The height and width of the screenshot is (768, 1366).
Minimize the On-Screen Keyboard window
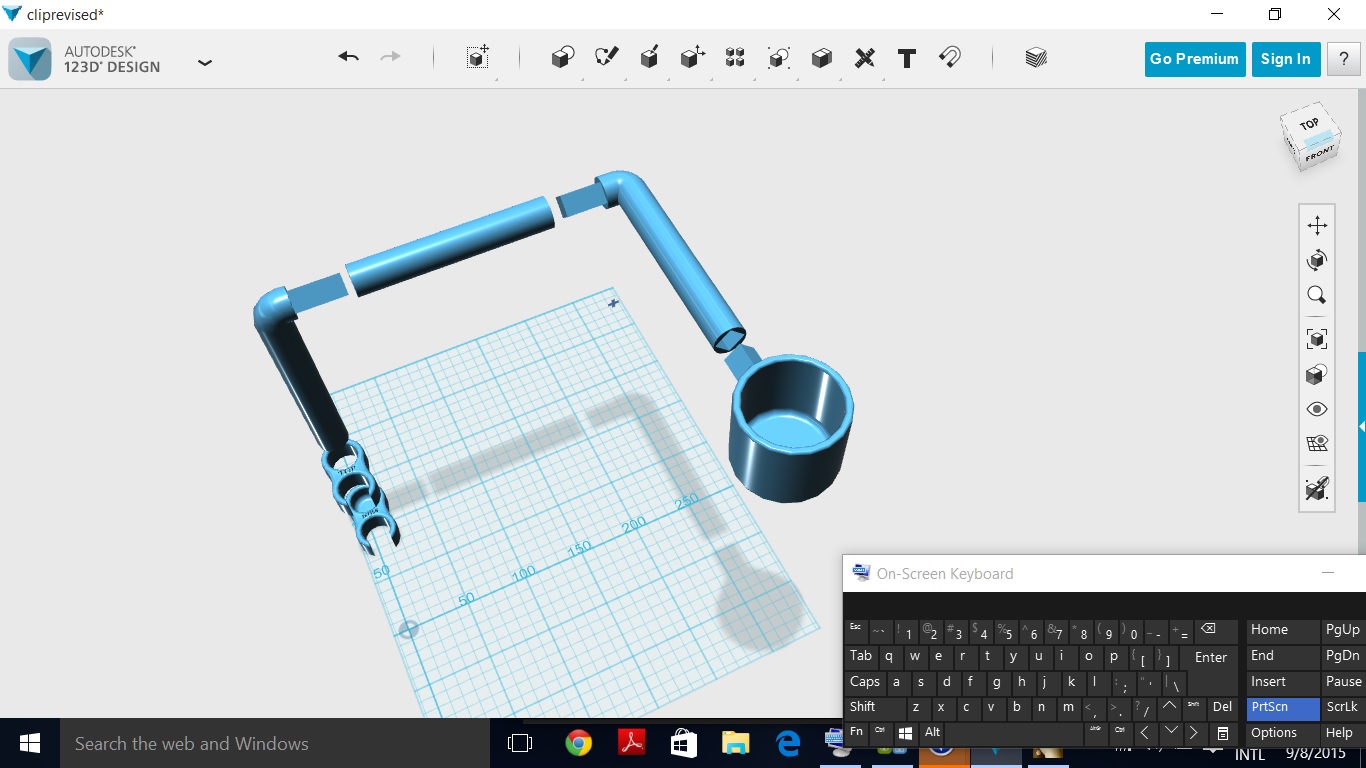click(x=1328, y=573)
